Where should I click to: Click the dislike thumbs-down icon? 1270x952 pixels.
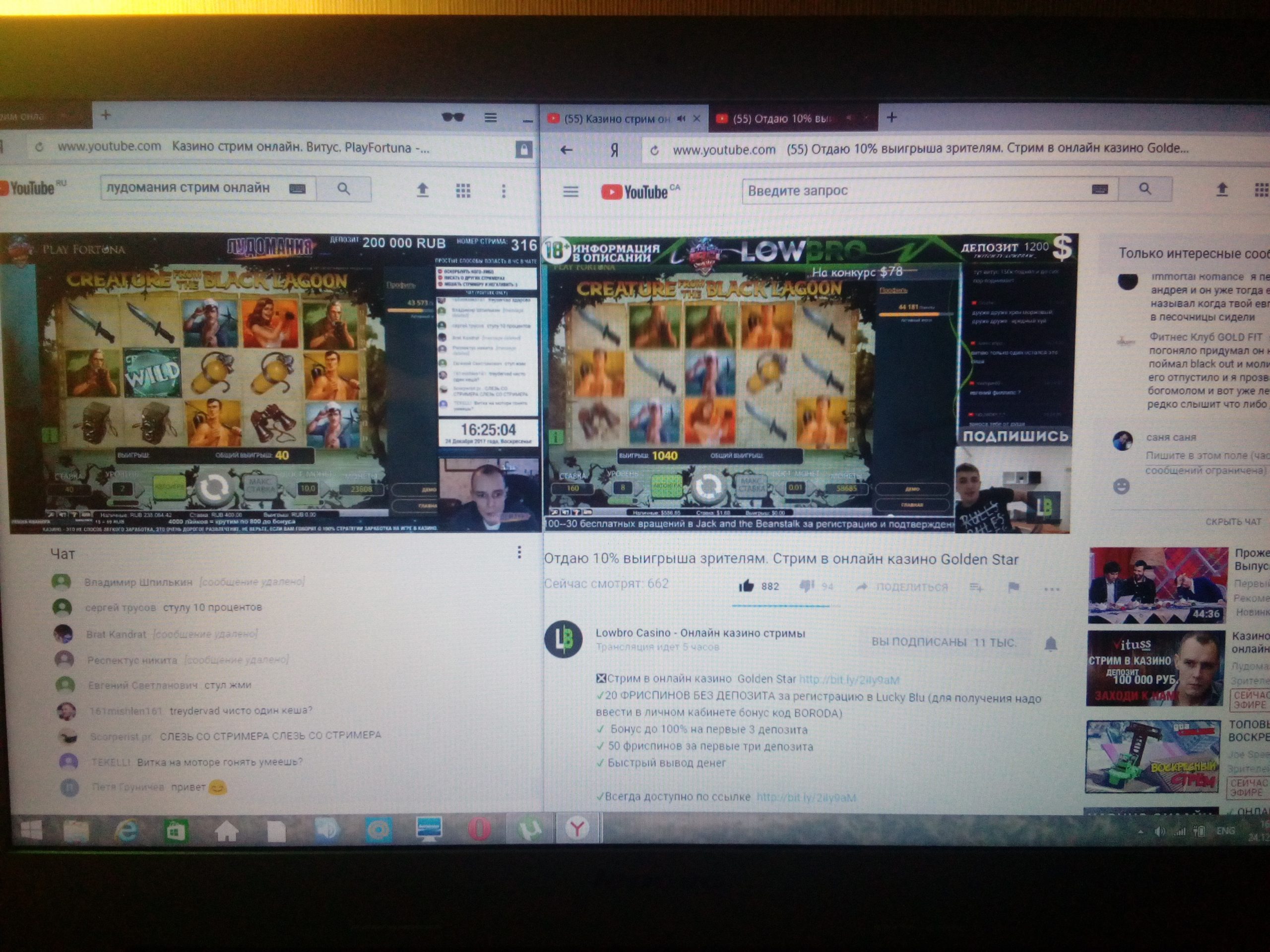point(807,586)
